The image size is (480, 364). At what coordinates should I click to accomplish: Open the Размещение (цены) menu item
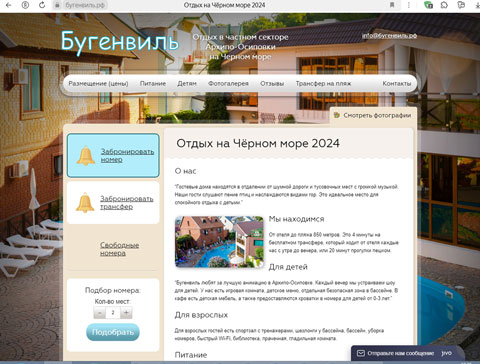(98, 83)
